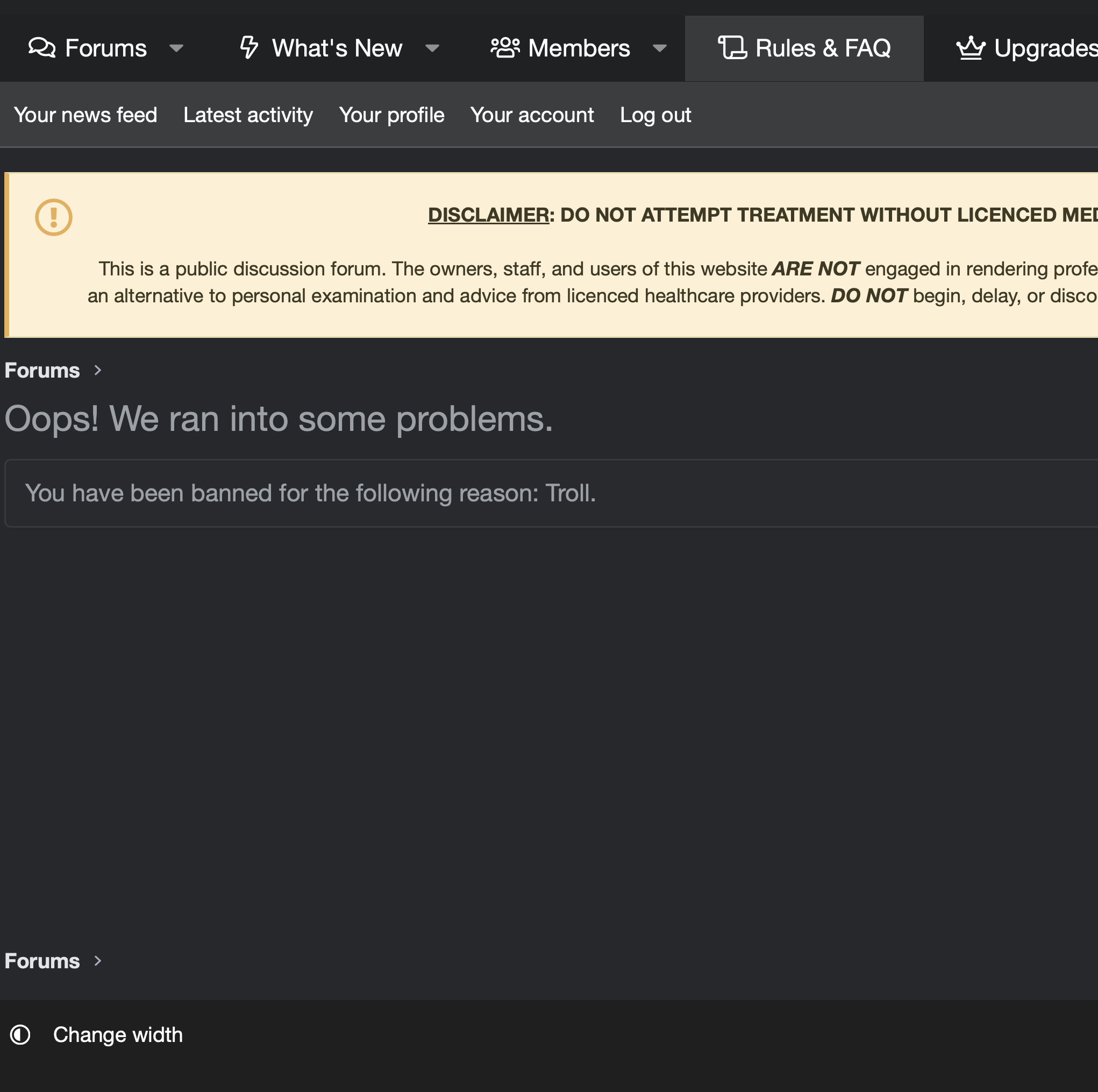Expand the Members dropdown arrow
The height and width of the screenshot is (1092, 1098).
(660, 49)
